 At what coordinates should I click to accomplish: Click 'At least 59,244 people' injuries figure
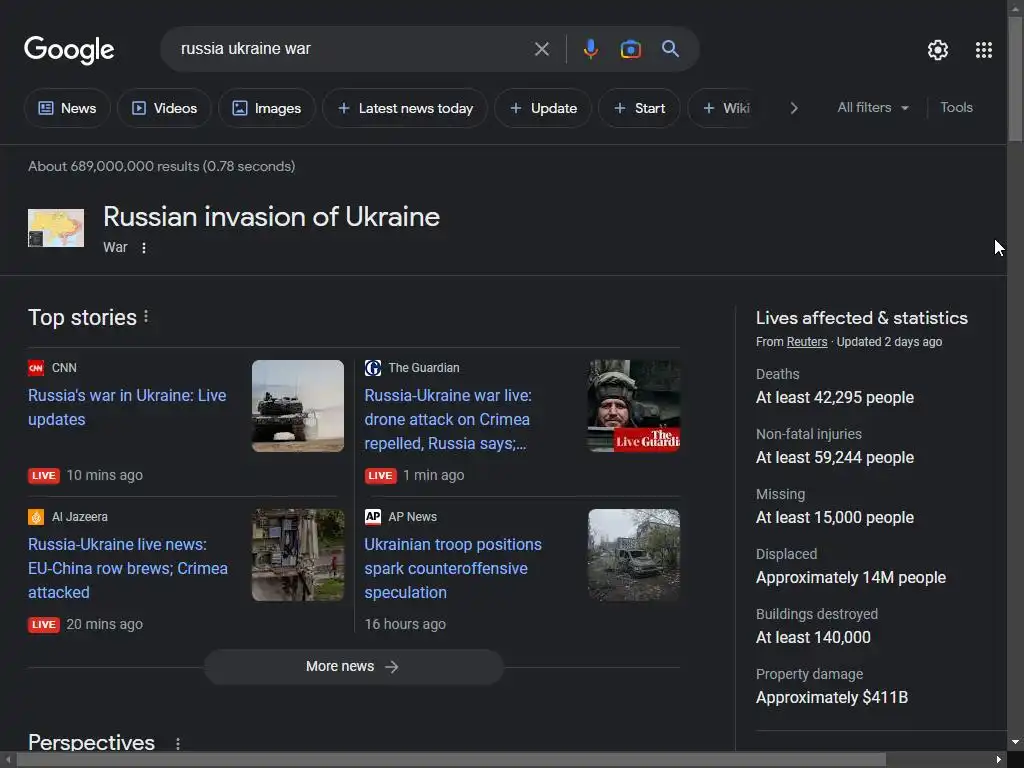pyautogui.click(x=835, y=458)
